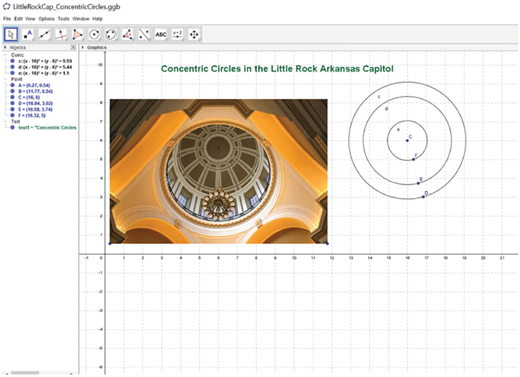Toggle visibility of point A
The height and width of the screenshot is (377, 520).
[12, 85]
